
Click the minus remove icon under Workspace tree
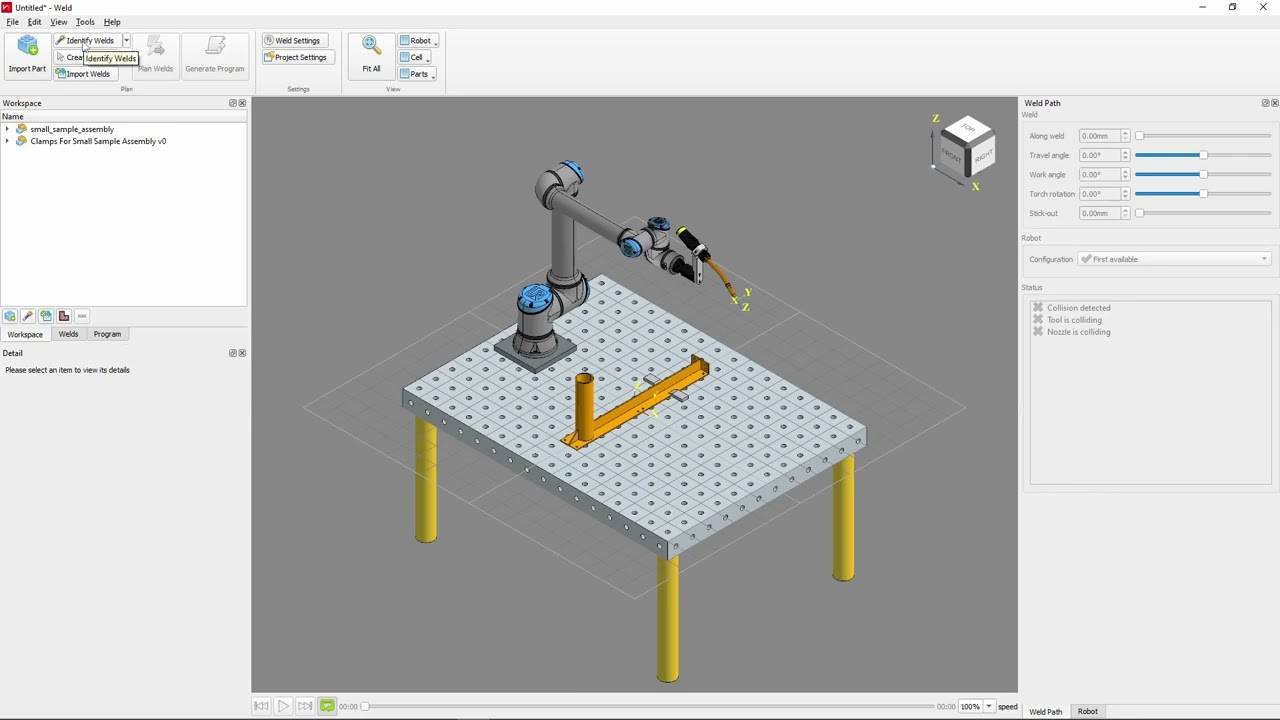[x=82, y=316]
